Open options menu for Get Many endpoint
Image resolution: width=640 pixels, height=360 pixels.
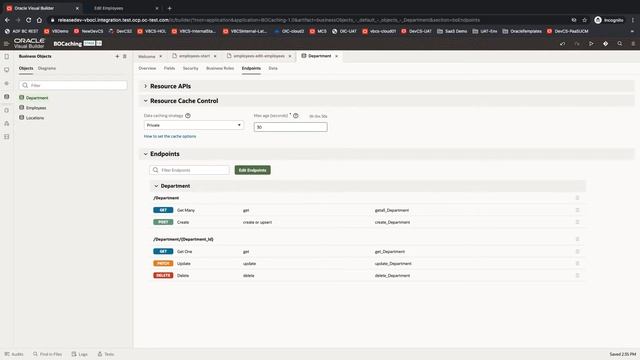click(x=577, y=210)
